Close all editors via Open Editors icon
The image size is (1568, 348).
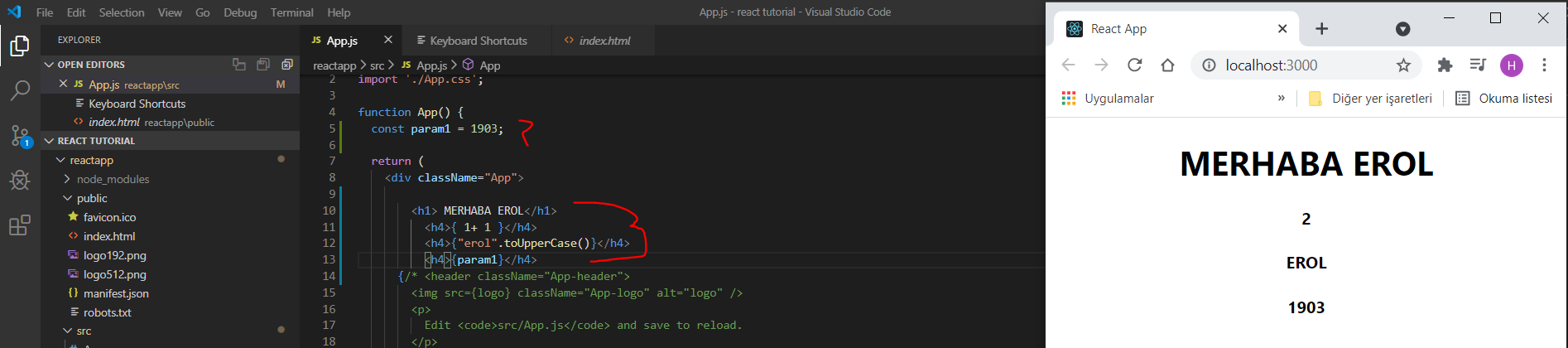[287, 65]
